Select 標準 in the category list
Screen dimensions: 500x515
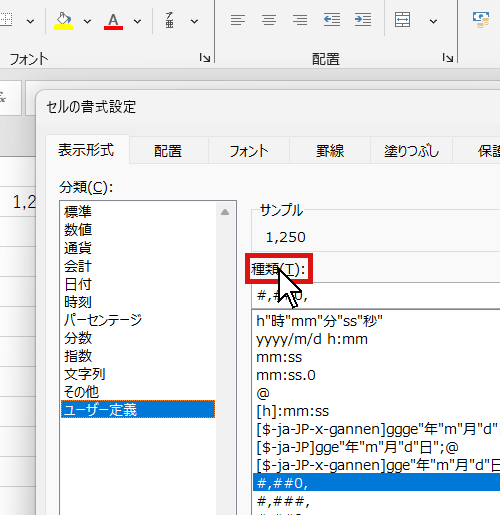138,212
